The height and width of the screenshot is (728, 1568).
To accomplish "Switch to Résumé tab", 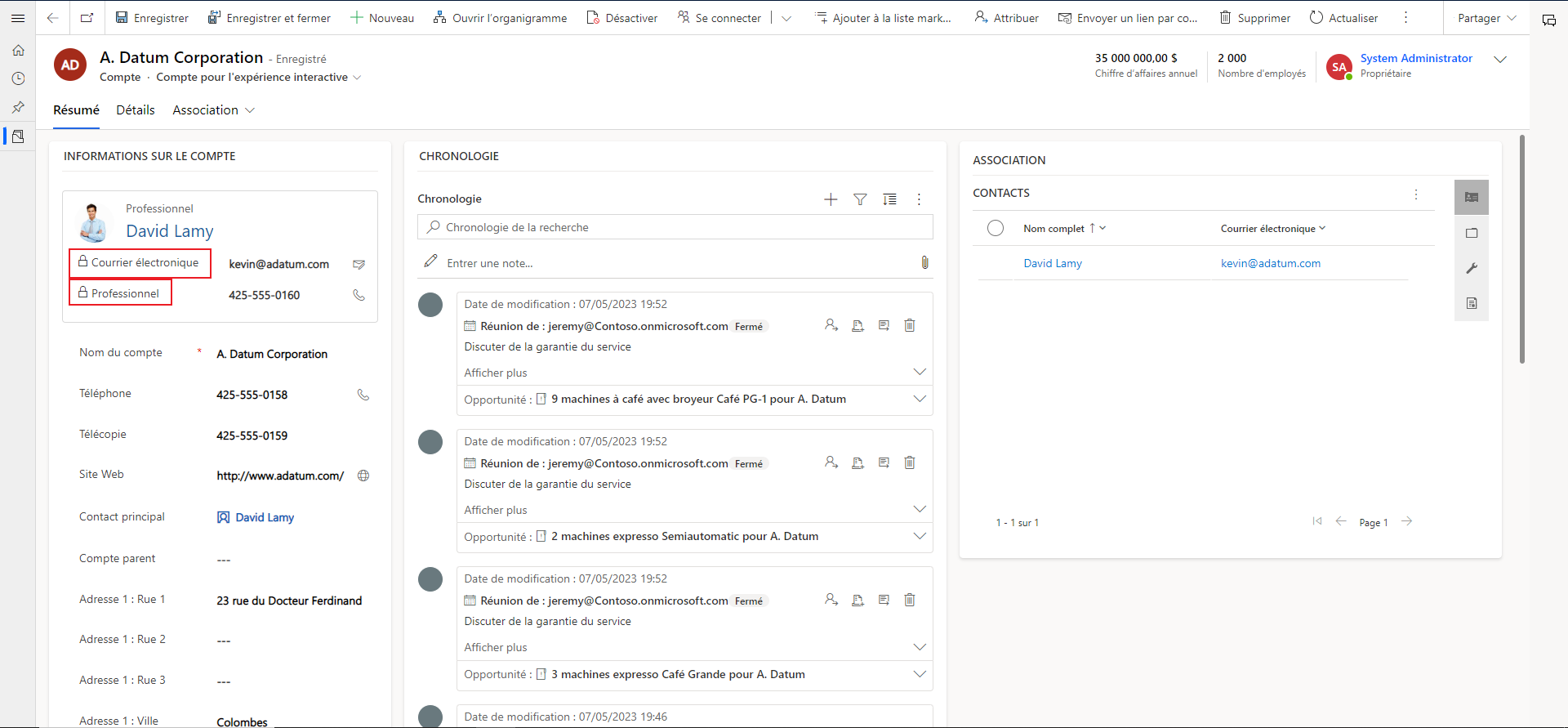I will (x=76, y=109).
